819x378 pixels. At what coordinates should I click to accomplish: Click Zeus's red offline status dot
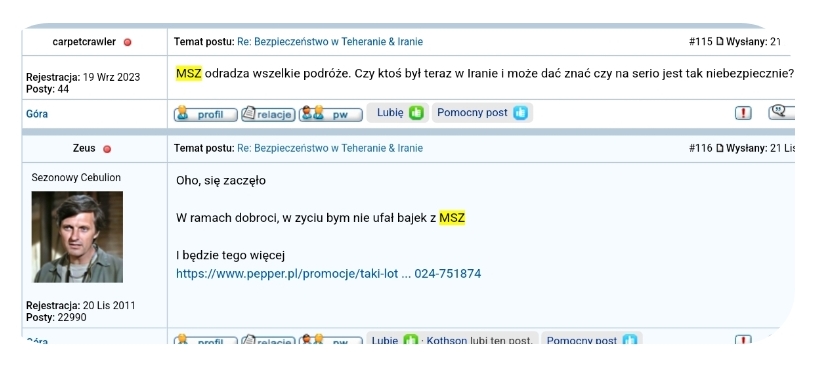[107, 149]
